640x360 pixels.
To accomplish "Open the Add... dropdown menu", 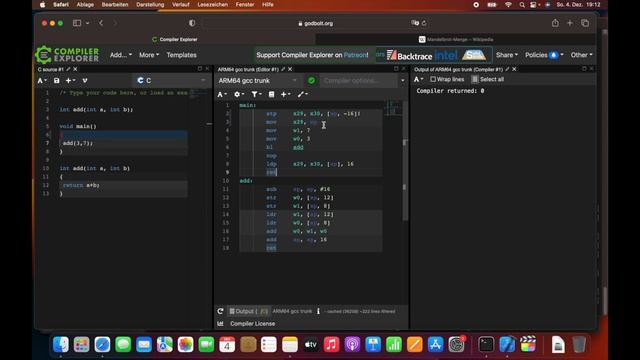I will click(x=121, y=55).
